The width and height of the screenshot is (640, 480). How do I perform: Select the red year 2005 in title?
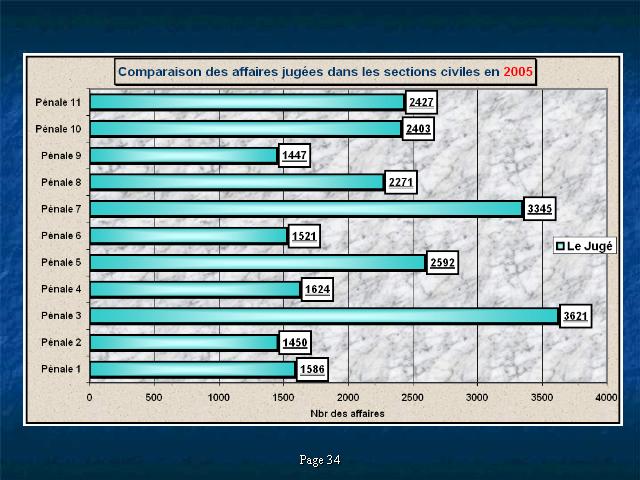click(518, 72)
